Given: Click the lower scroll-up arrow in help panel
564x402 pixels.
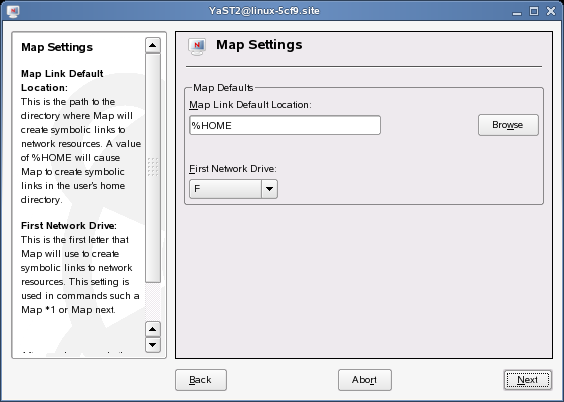Looking at the screenshot, I should click(x=153, y=329).
